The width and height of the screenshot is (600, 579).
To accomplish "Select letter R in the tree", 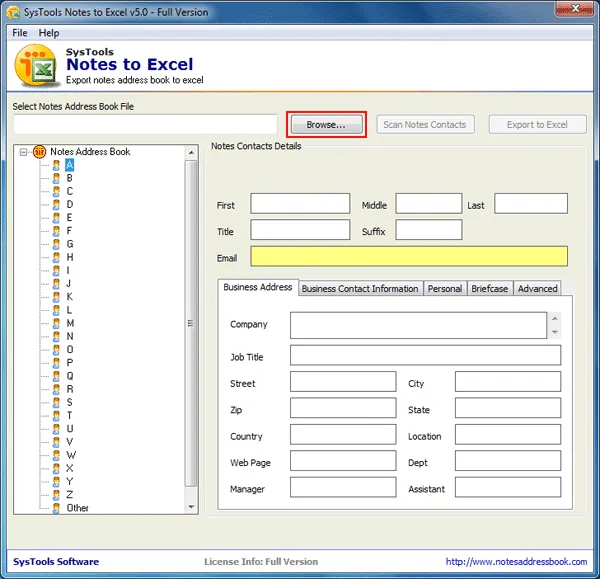I will [70, 389].
